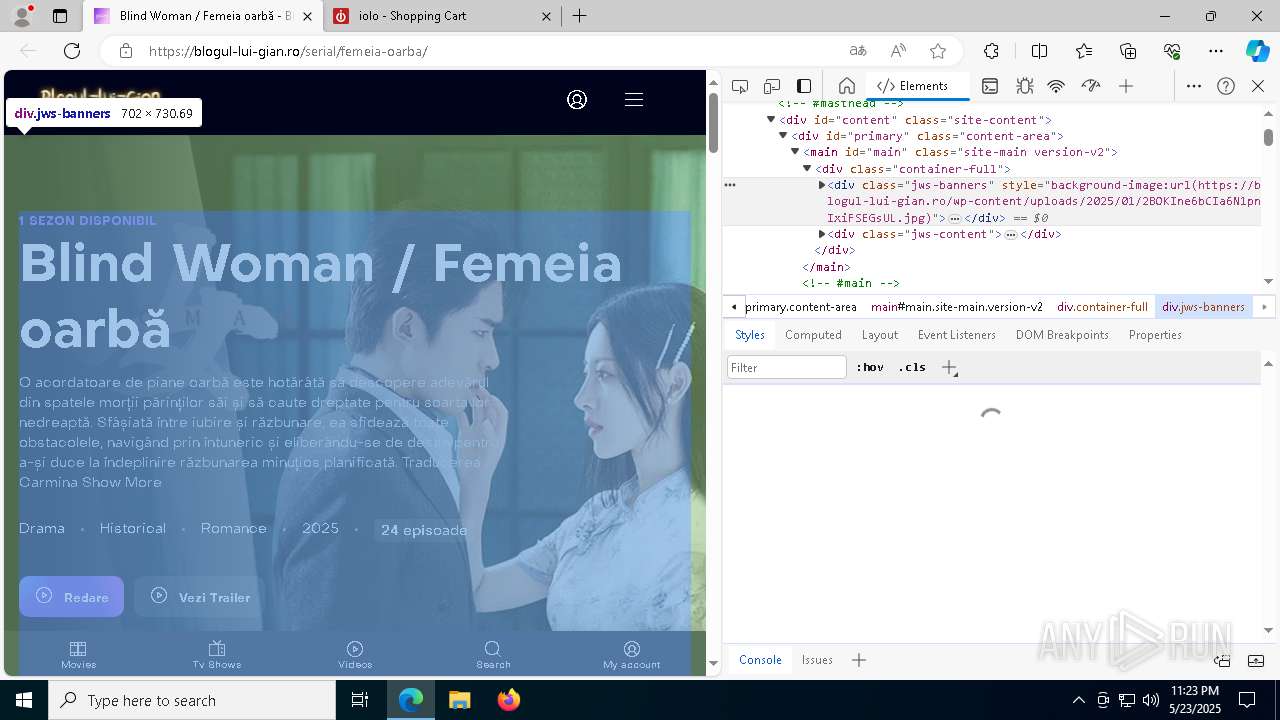Open the website account profile icon
This screenshot has height=720, width=1280.
click(577, 99)
